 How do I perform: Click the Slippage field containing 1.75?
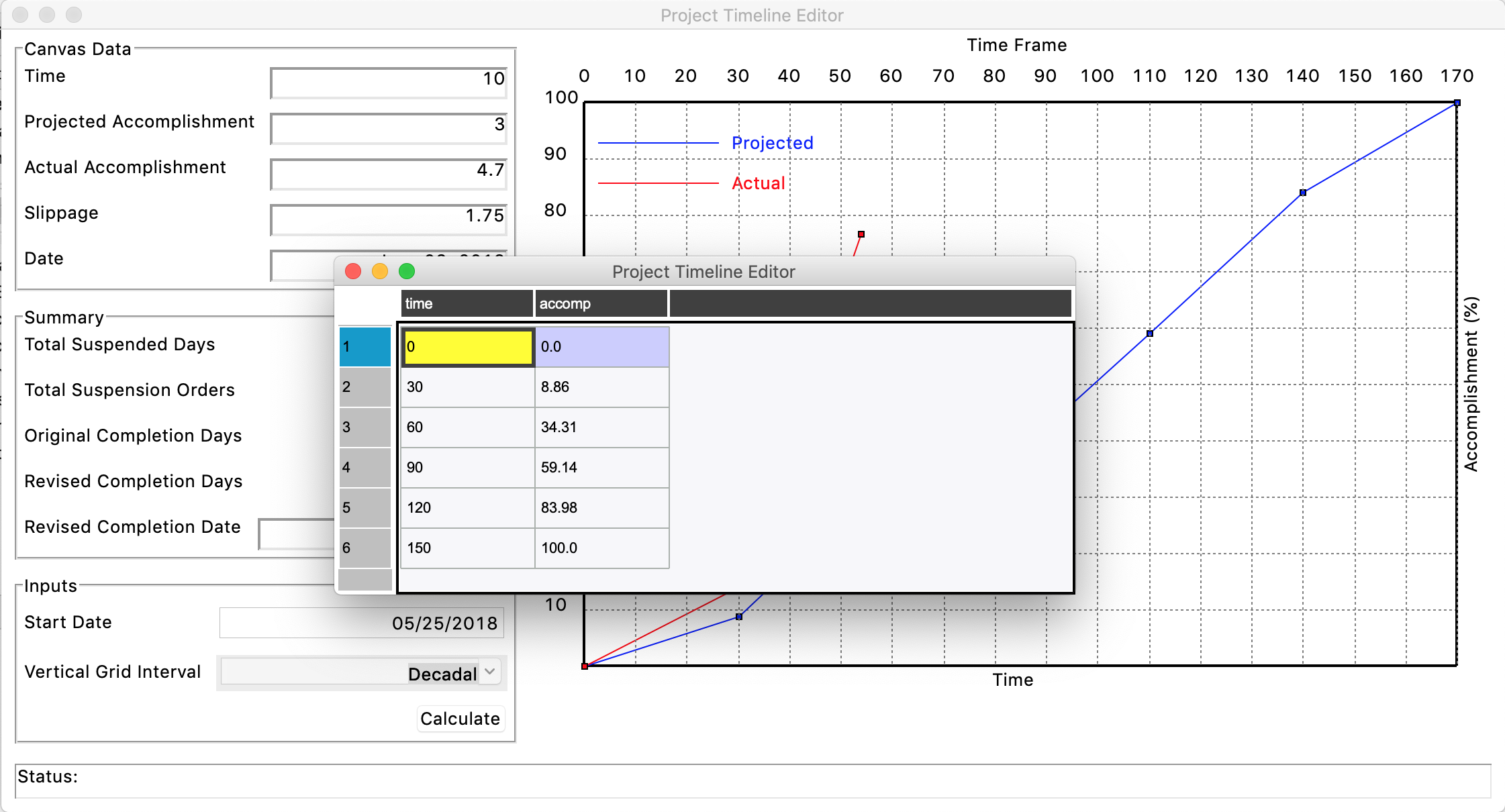388,218
